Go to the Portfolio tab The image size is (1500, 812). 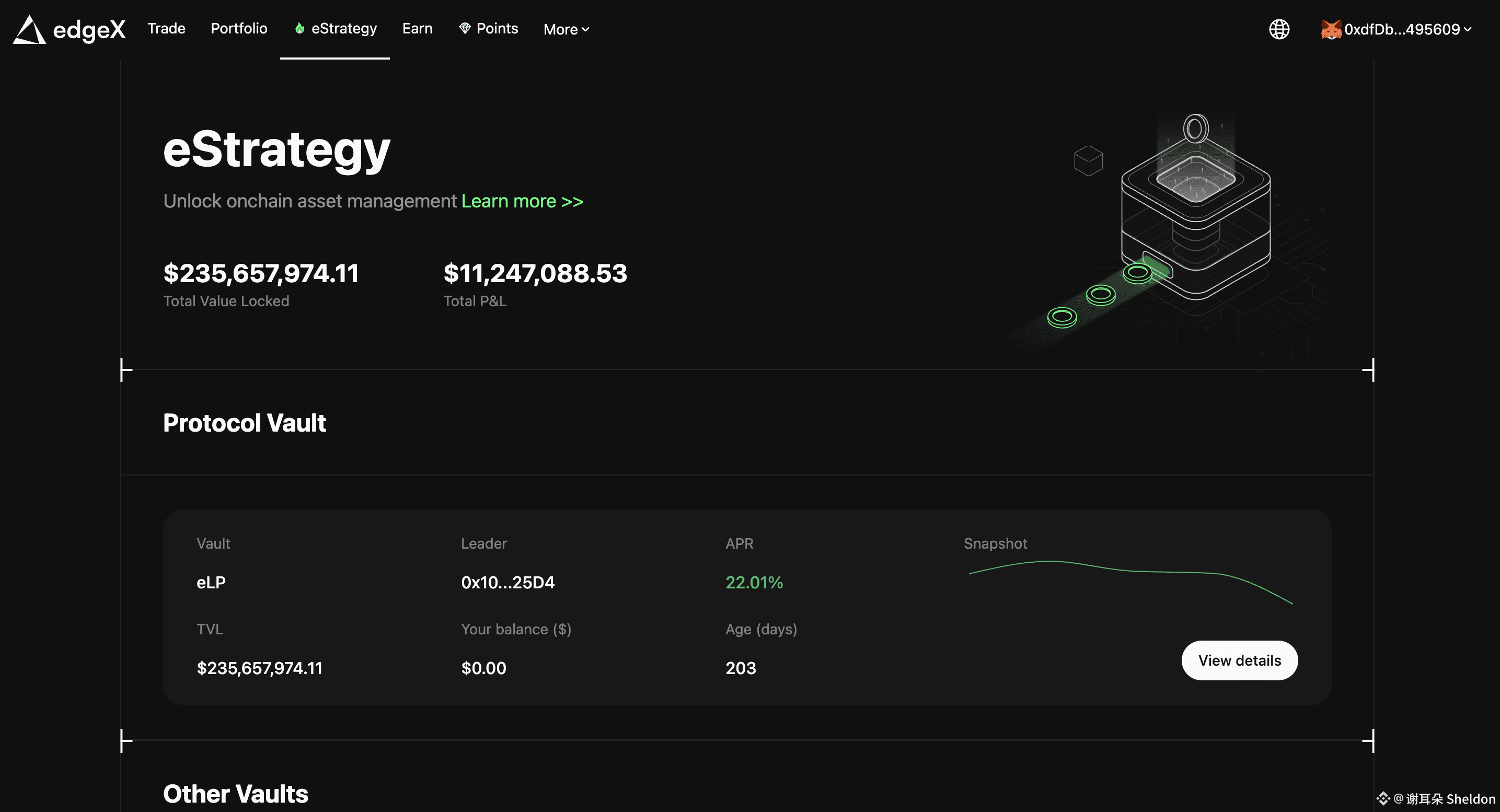(239, 29)
